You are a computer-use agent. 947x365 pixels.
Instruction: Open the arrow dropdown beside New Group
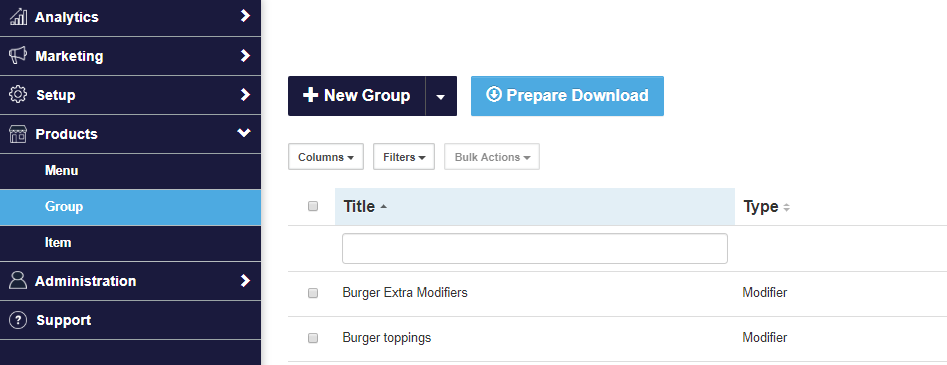click(441, 96)
